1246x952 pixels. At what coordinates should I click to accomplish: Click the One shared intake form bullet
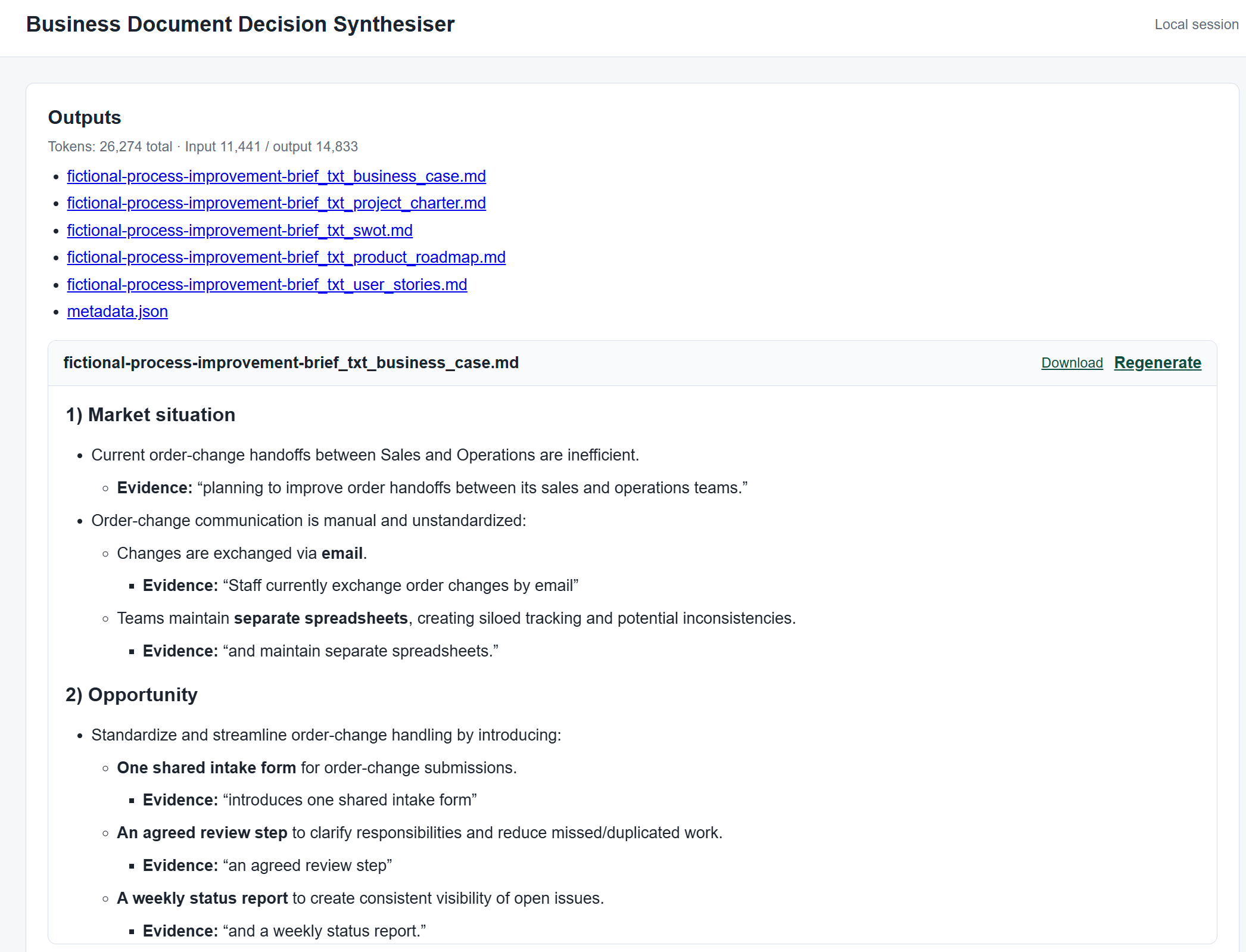[x=317, y=768]
